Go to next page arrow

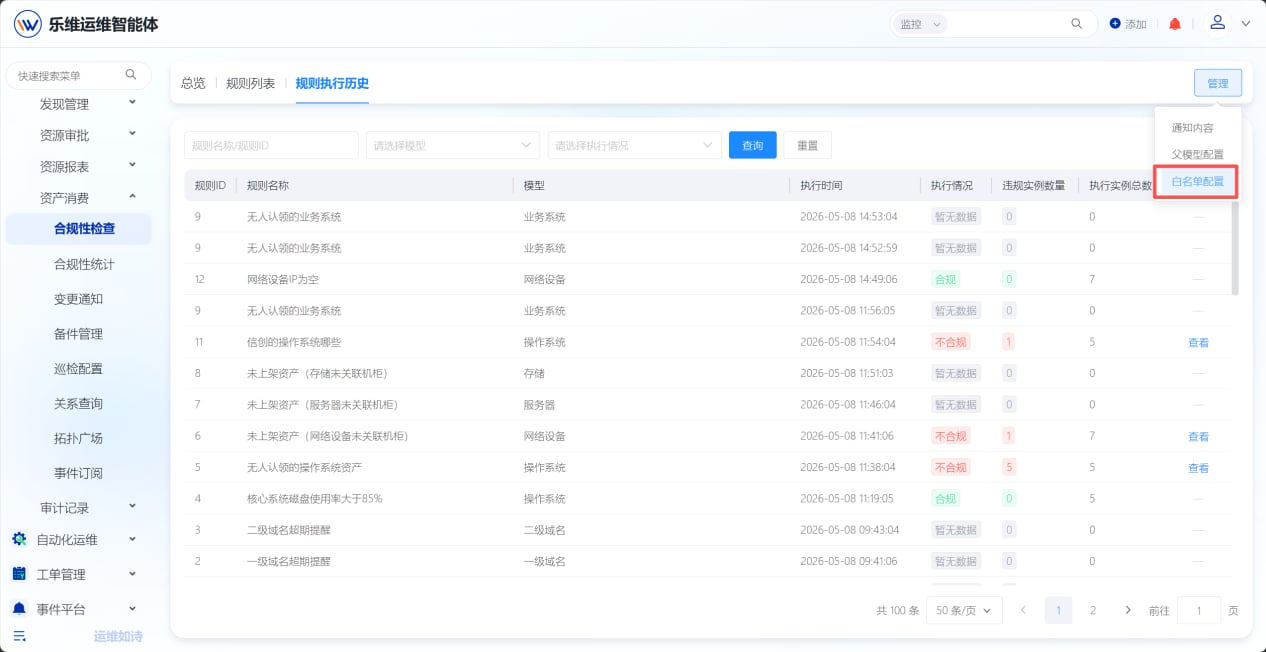[1128, 610]
